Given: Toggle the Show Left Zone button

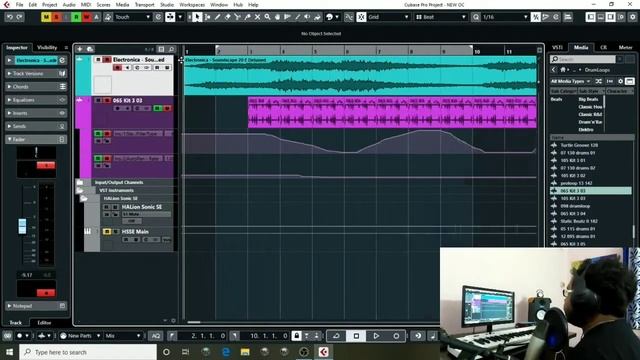Looking at the screenshot, I should coord(591,17).
